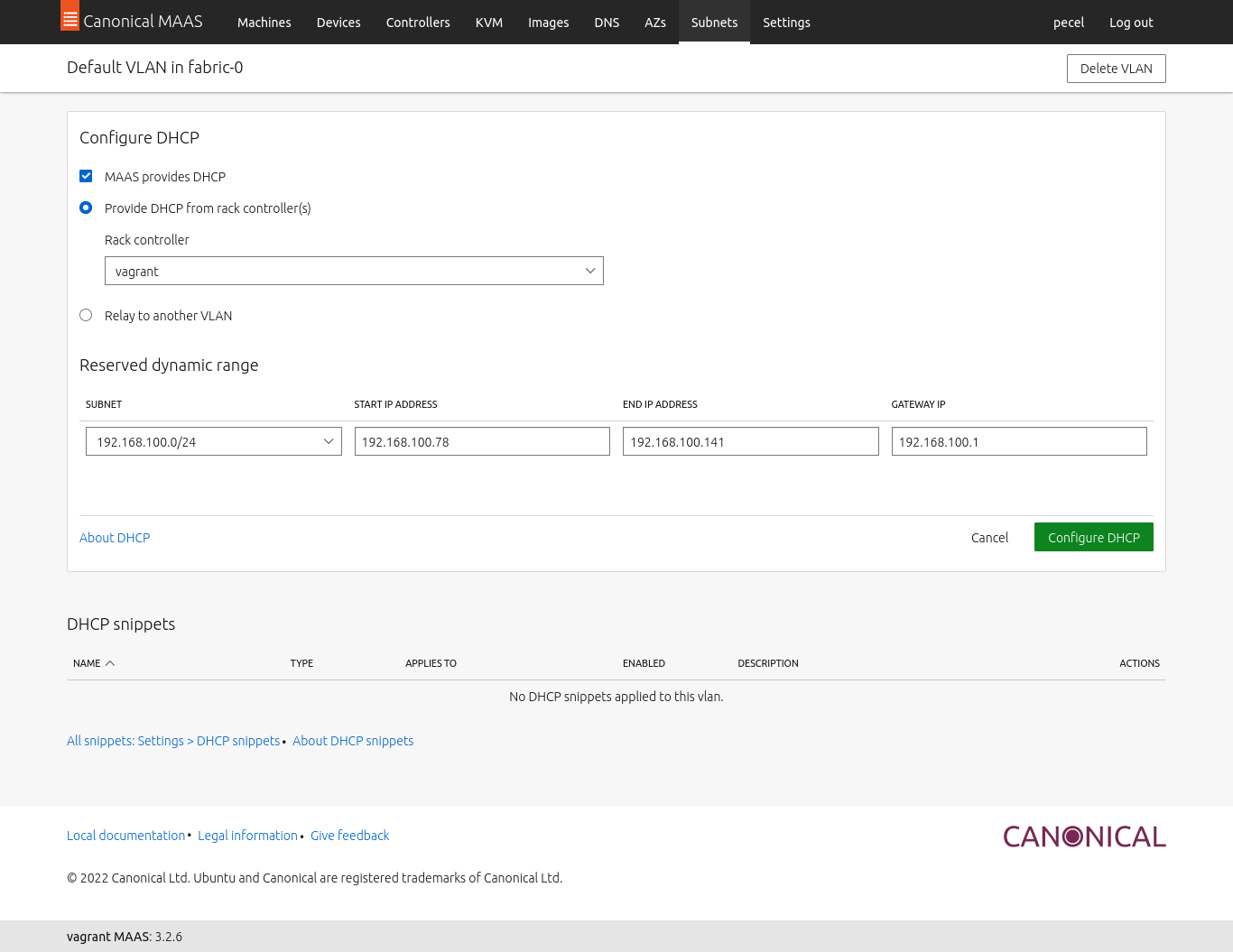Click the Type column header
The width and height of the screenshot is (1233, 952).
click(x=301, y=663)
